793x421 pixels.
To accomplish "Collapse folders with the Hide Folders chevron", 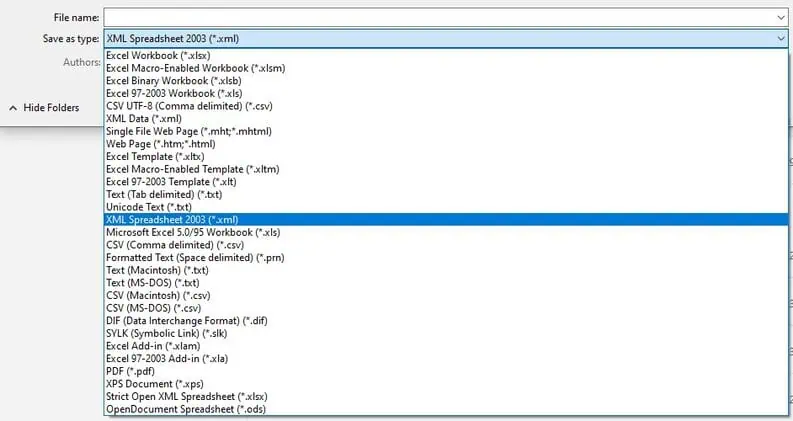I will click(13, 108).
